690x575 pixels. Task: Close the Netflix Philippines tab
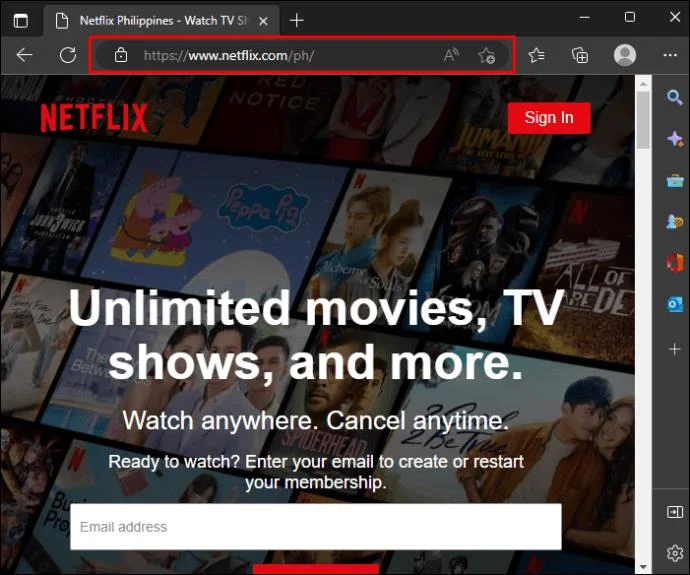(263, 21)
